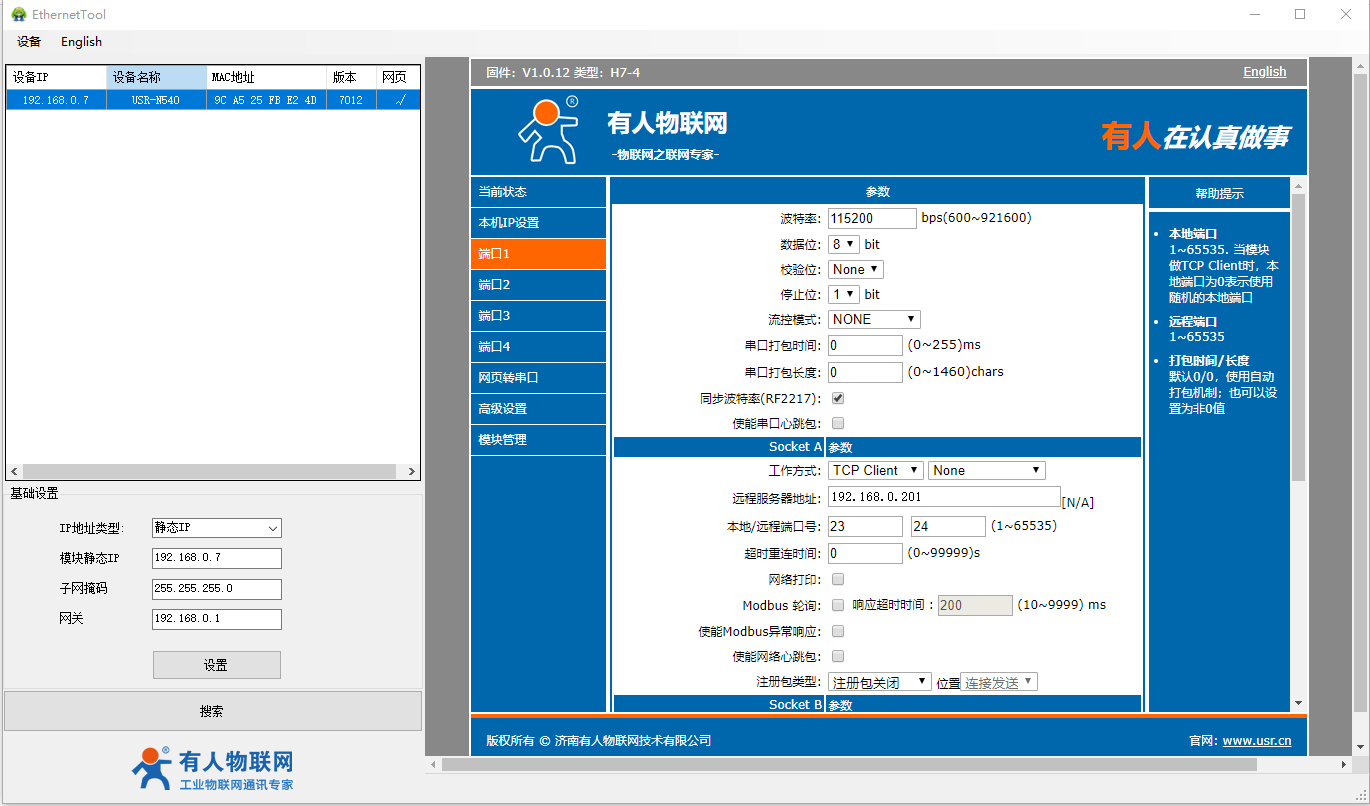Click the 波特率 input field
Image resolution: width=1370 pixels, height=806 pixels.
[x=872, y=218]
